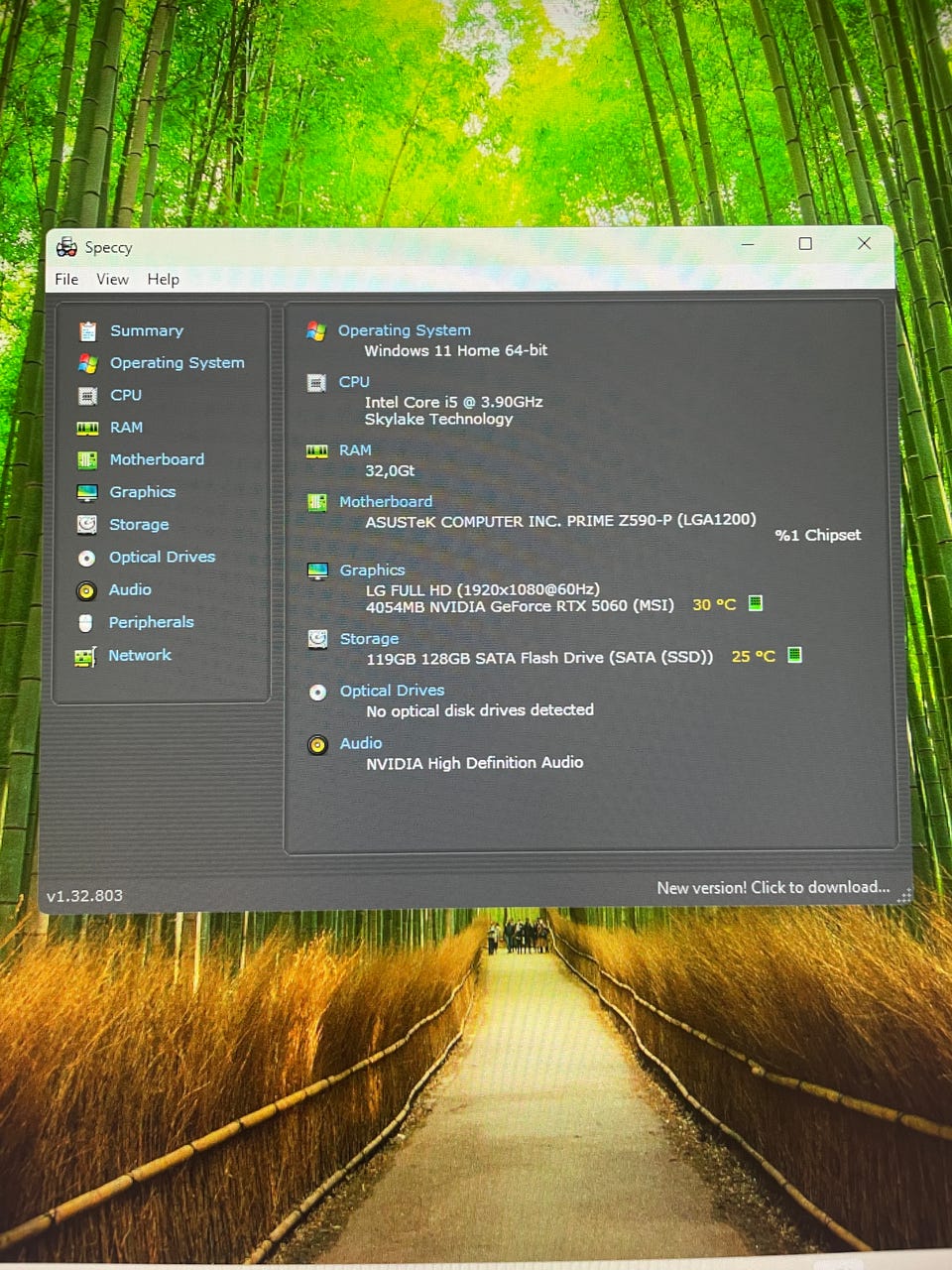
Task: Click the window resize grip in status bar
Action: coord(903,896)
